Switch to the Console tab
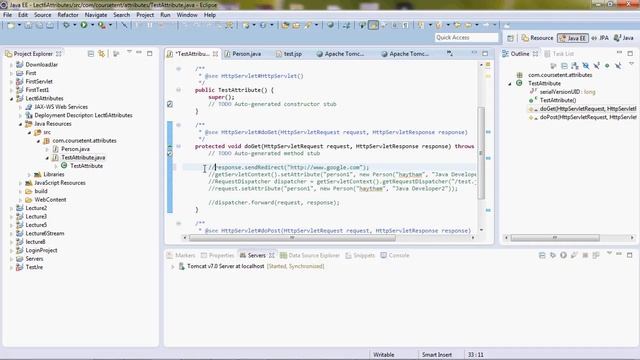Image resolution: width=640 pixels, height=360 pixels. click(395, 256)
